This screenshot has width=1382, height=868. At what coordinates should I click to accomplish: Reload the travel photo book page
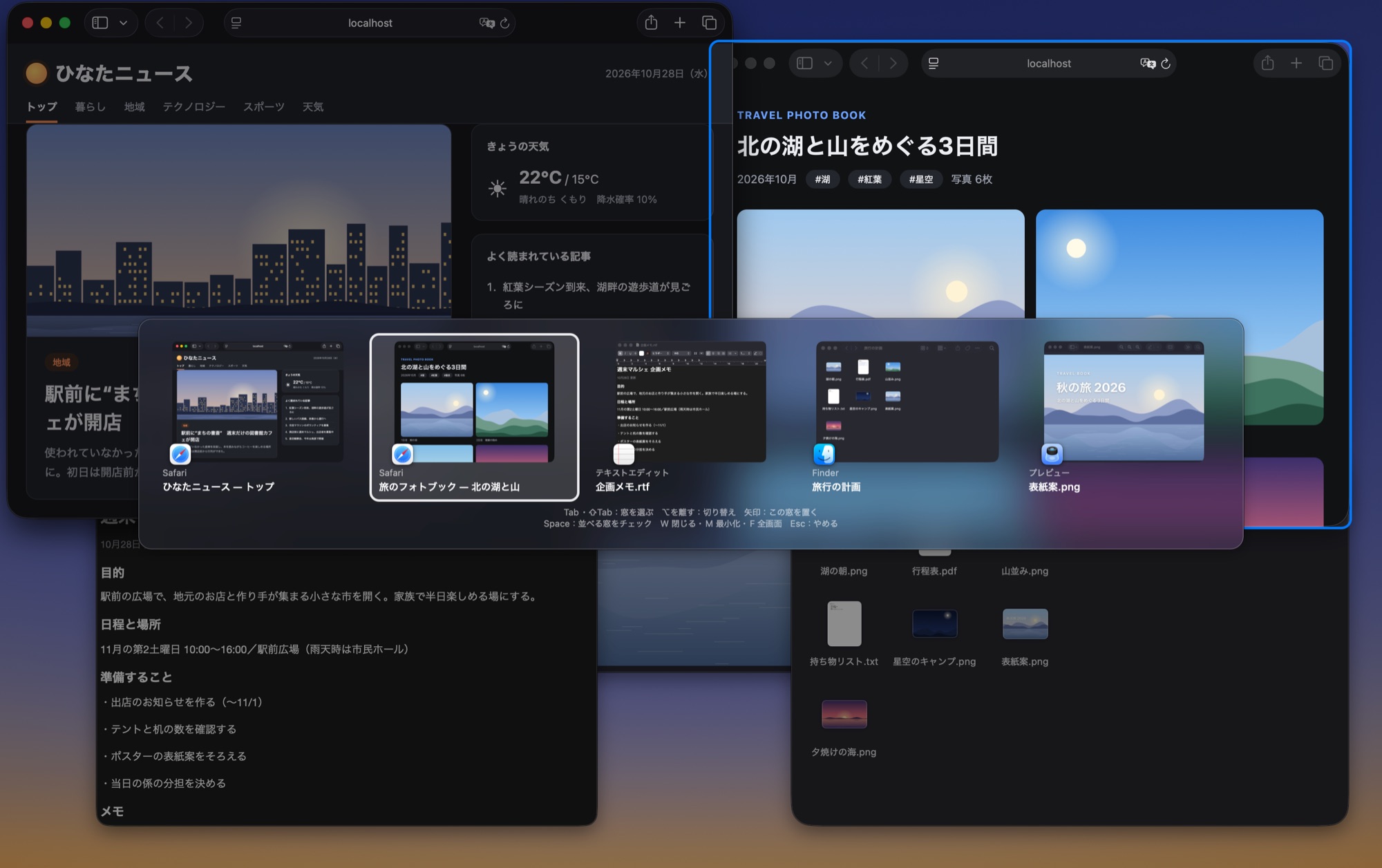[1166, 64]
